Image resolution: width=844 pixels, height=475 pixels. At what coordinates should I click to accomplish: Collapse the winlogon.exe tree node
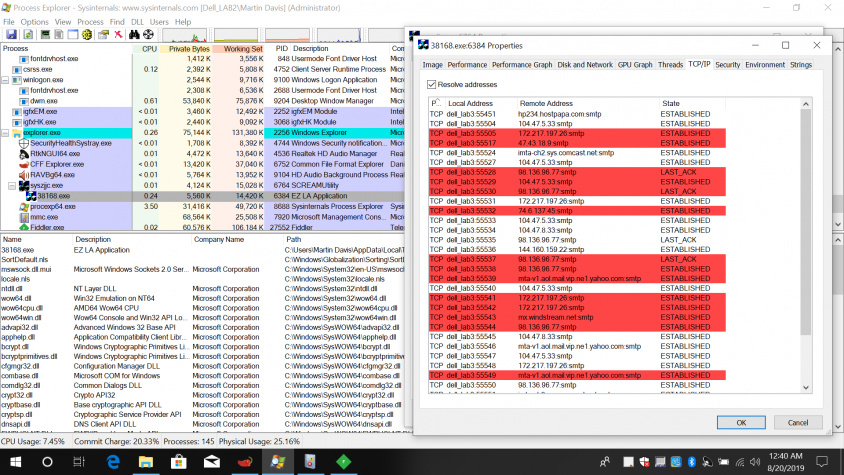click(x=5, y=80)
